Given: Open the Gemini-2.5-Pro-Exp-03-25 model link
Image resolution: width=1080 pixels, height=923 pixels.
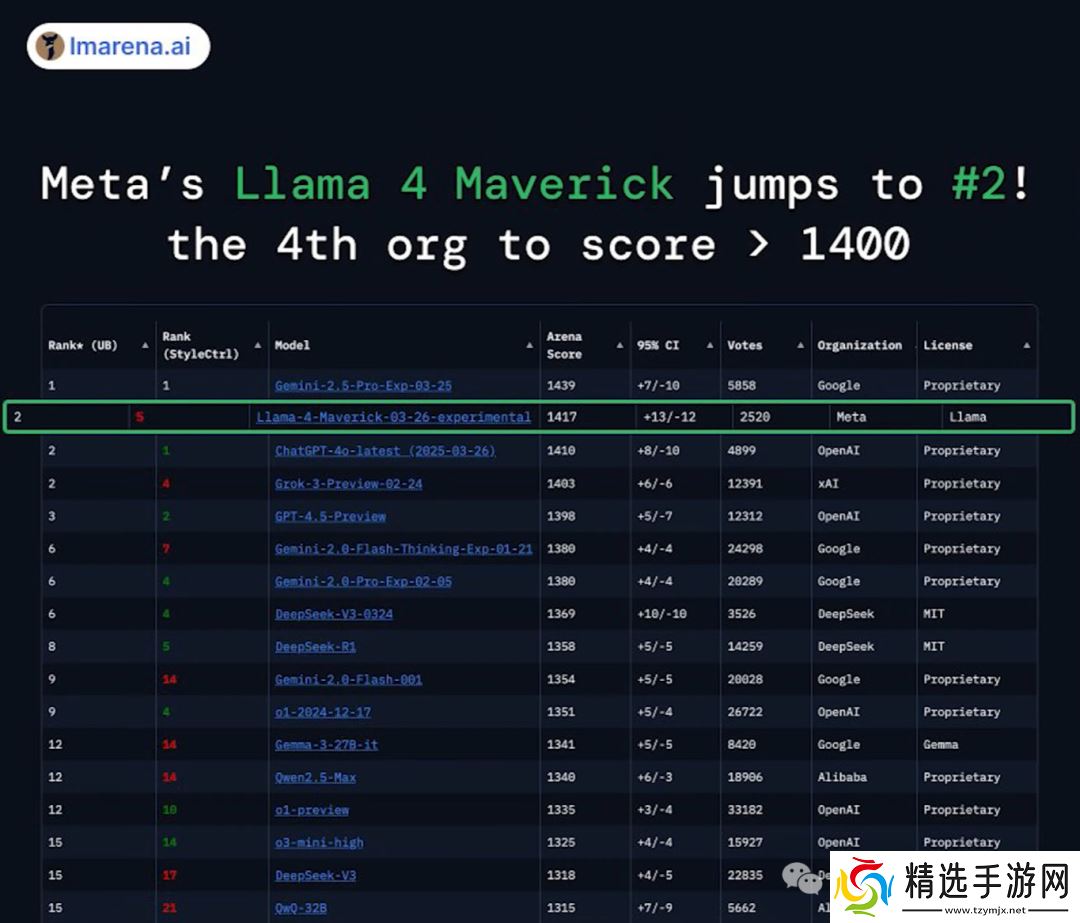Looking at the screenshot, I should [363, 385].
